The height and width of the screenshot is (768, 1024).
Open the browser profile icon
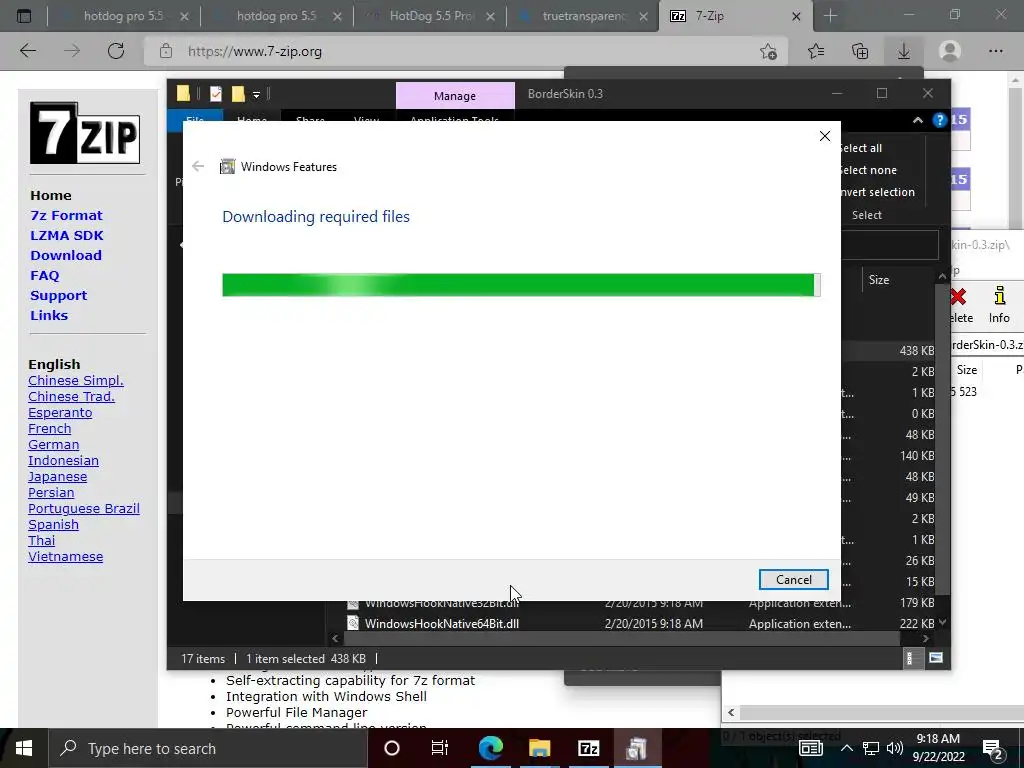click(950, 51)
